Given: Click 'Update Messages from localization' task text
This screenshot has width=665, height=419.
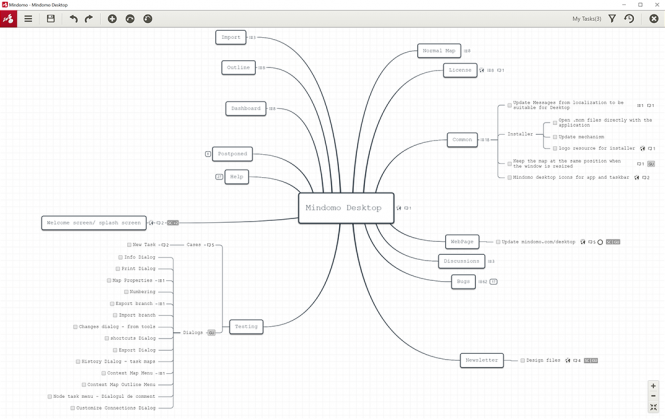Looking at the screenshot, I should [x=568, y=105].
